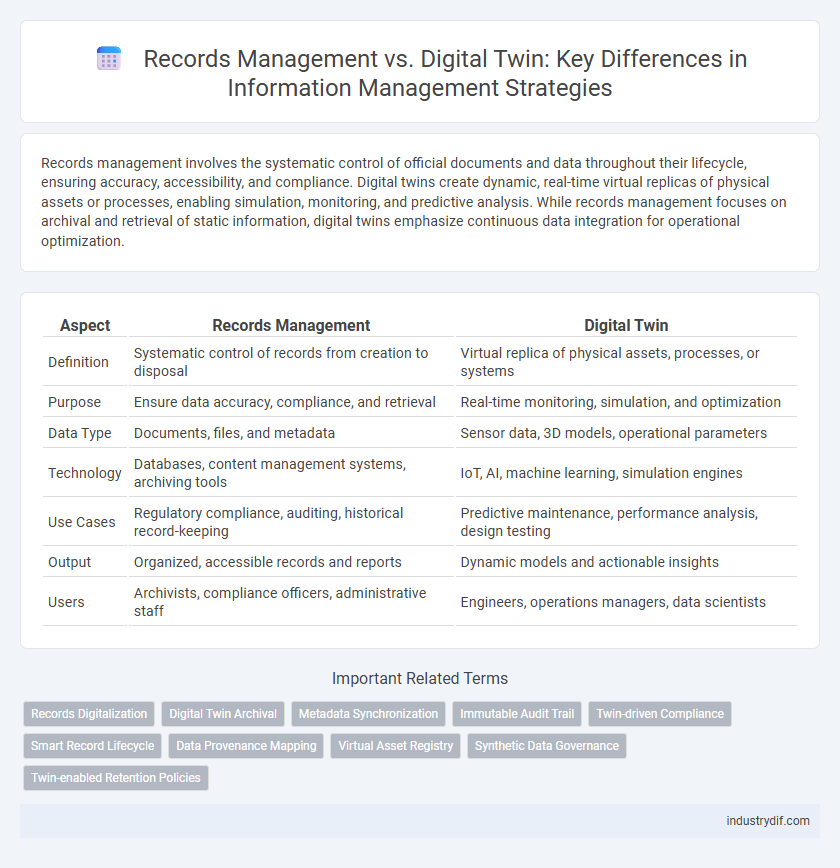Click 'Databases, content management systems' cell
The height and width of the screenshot is (868, 840).
(x=291, y=473)
